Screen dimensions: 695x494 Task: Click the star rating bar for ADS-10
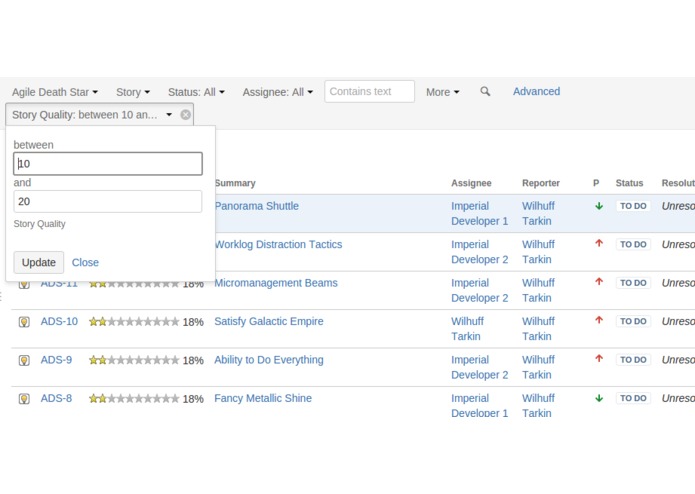134,322
